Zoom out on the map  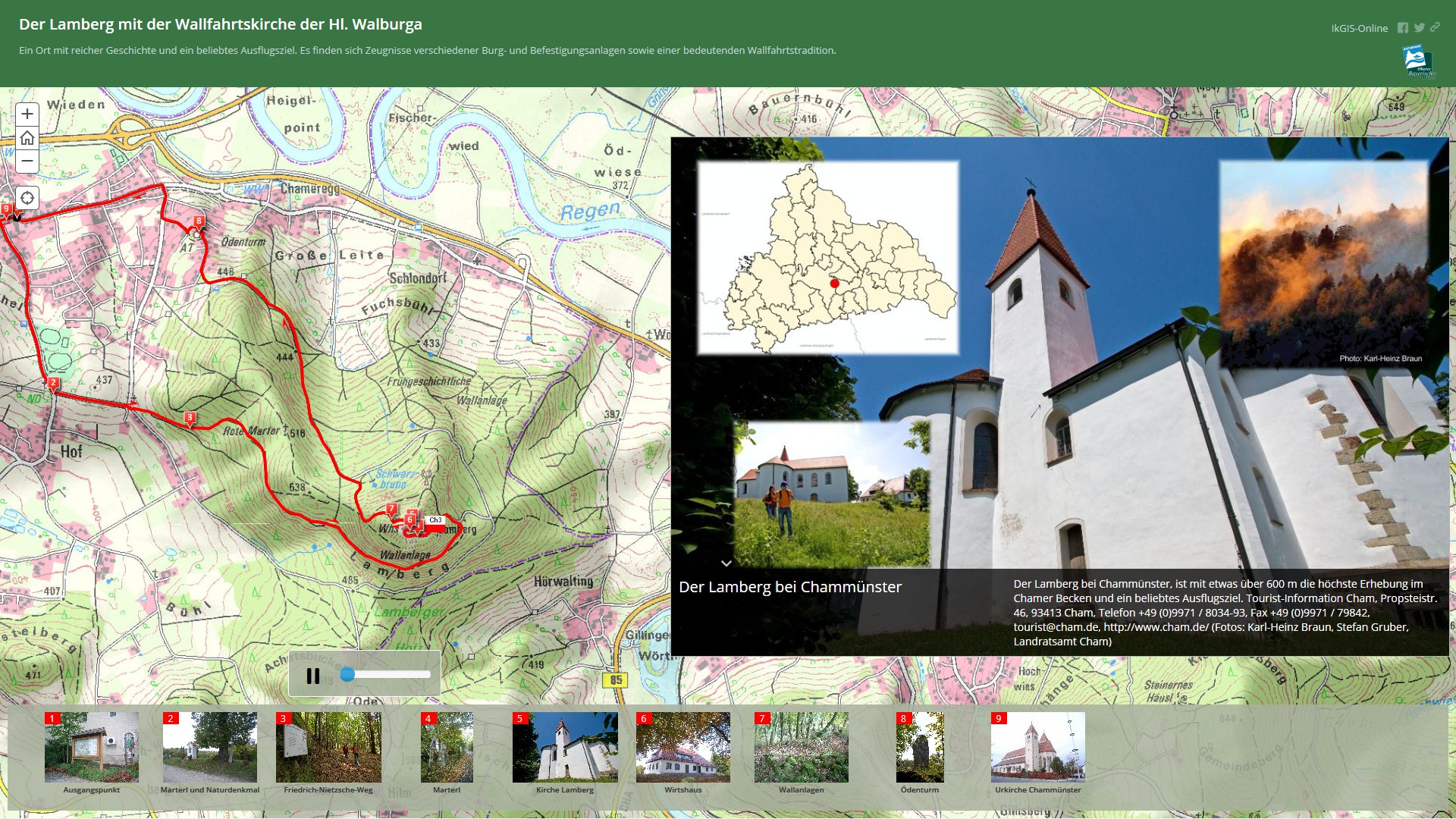coord(27,161)
